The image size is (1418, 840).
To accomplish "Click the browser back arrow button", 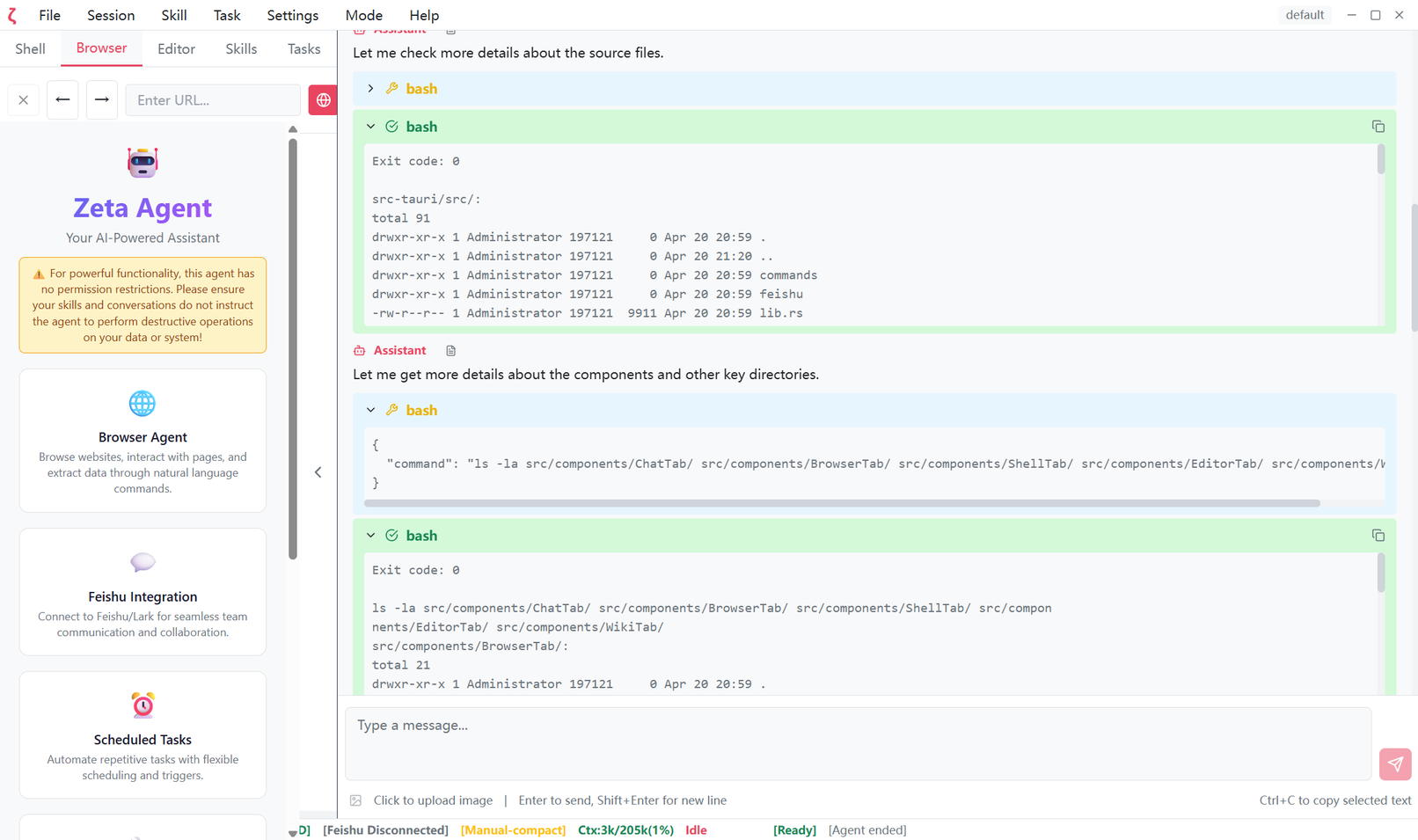I will click(x=62, y=99).
